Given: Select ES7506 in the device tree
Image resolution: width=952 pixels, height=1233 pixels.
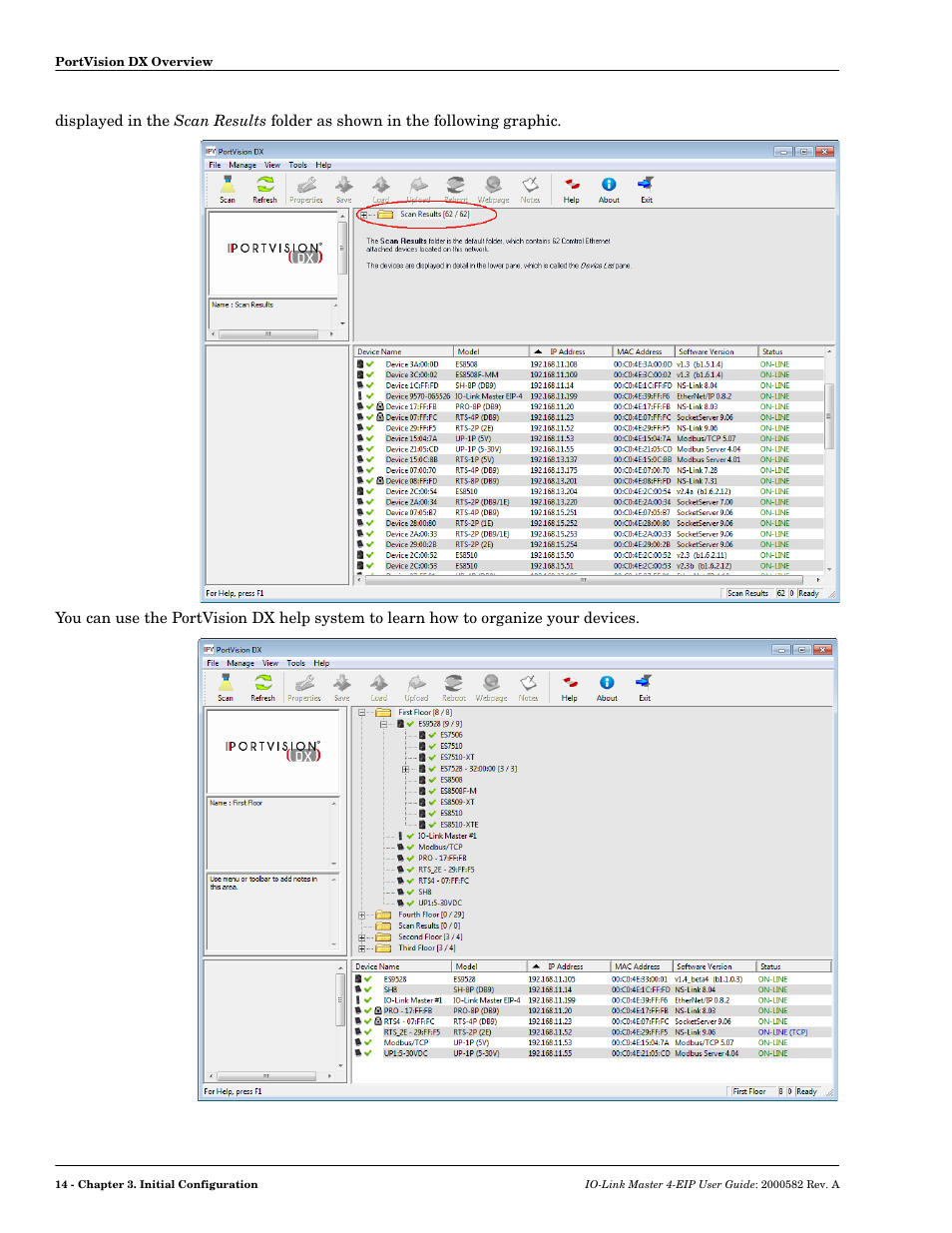Looking at the screenshot, I should pyautogui.click(x=451, y=735).
